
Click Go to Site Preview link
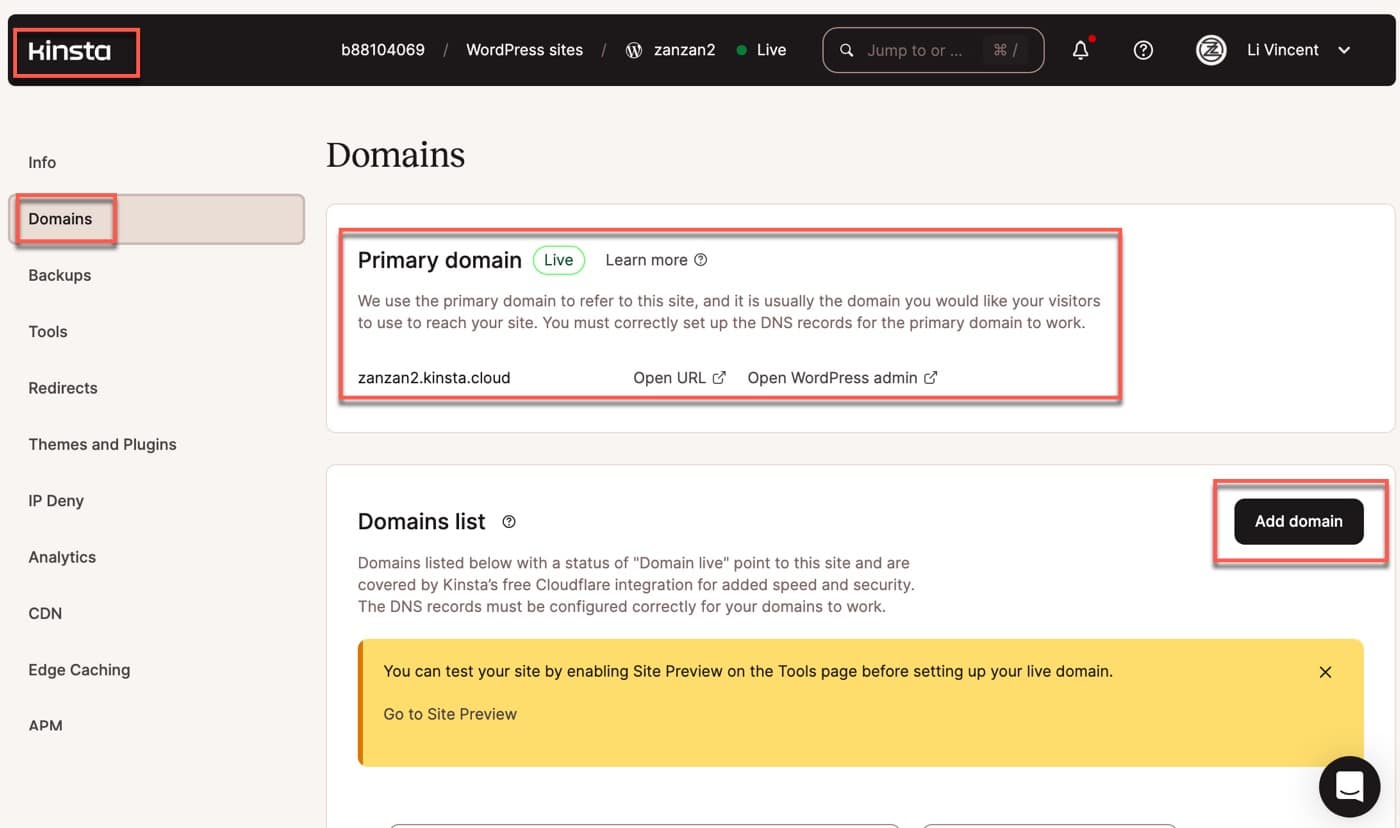pyautogui.click(x=450, y=714)
